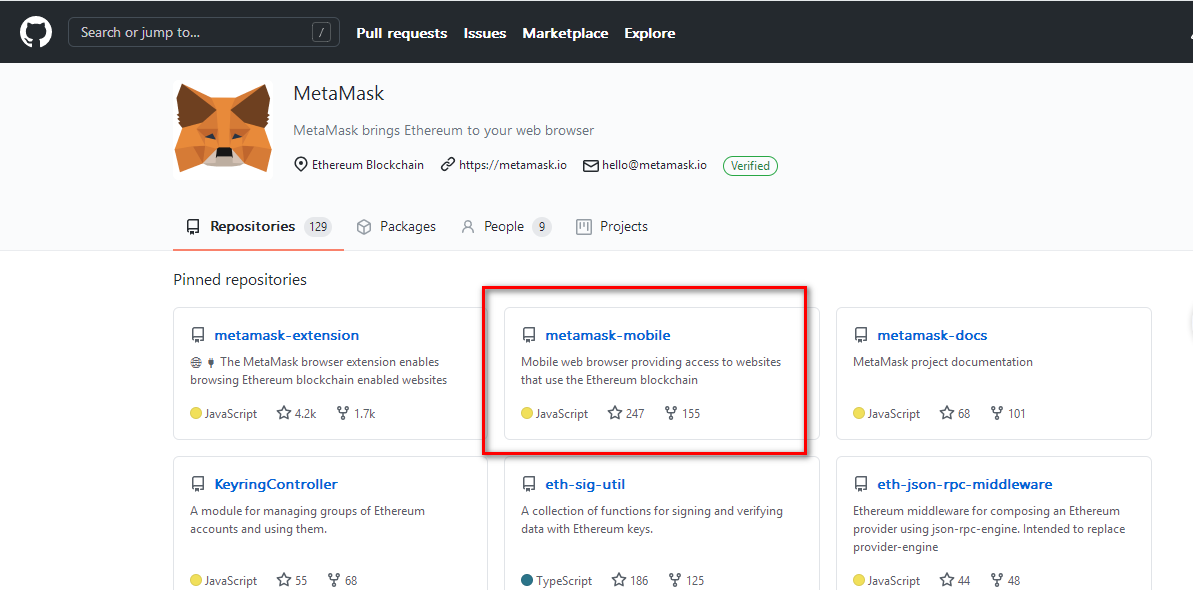View the 1.7k forks of metamask-extension

click(355, 413)
